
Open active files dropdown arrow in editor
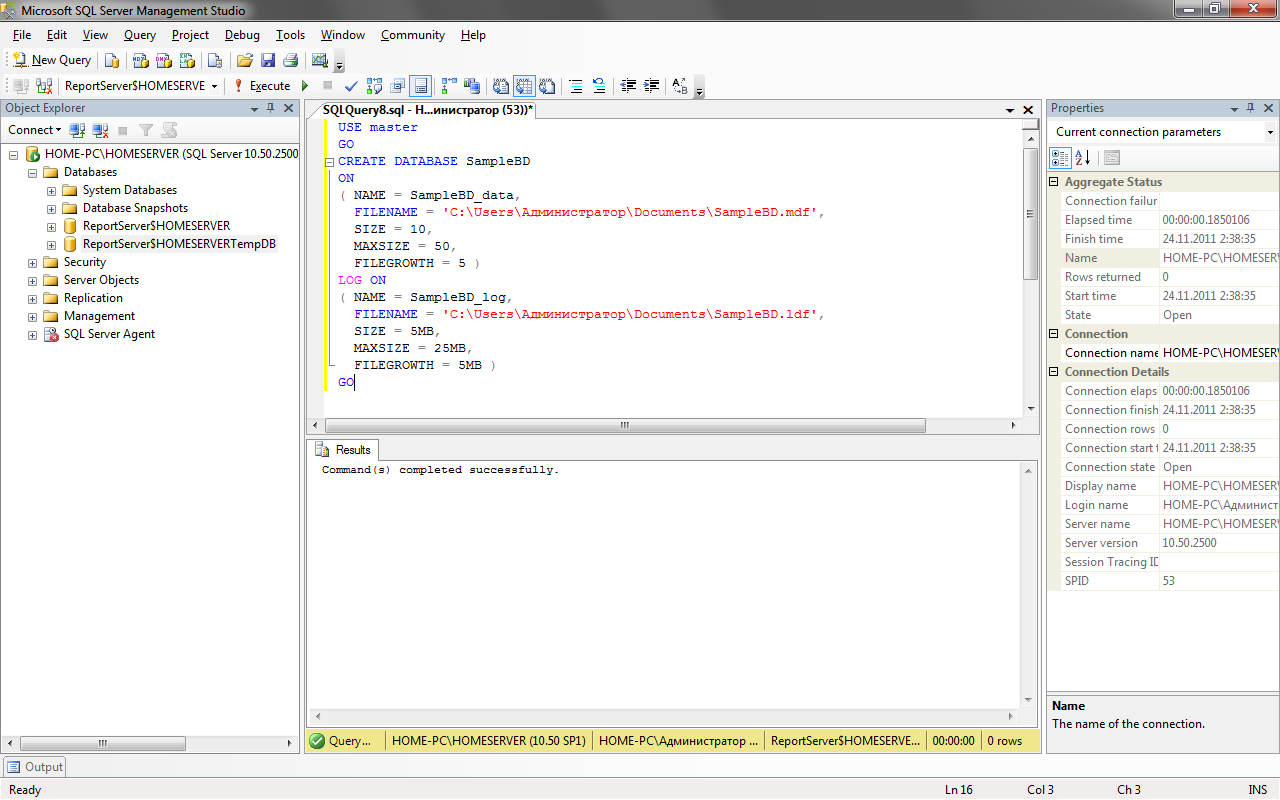1010,109
